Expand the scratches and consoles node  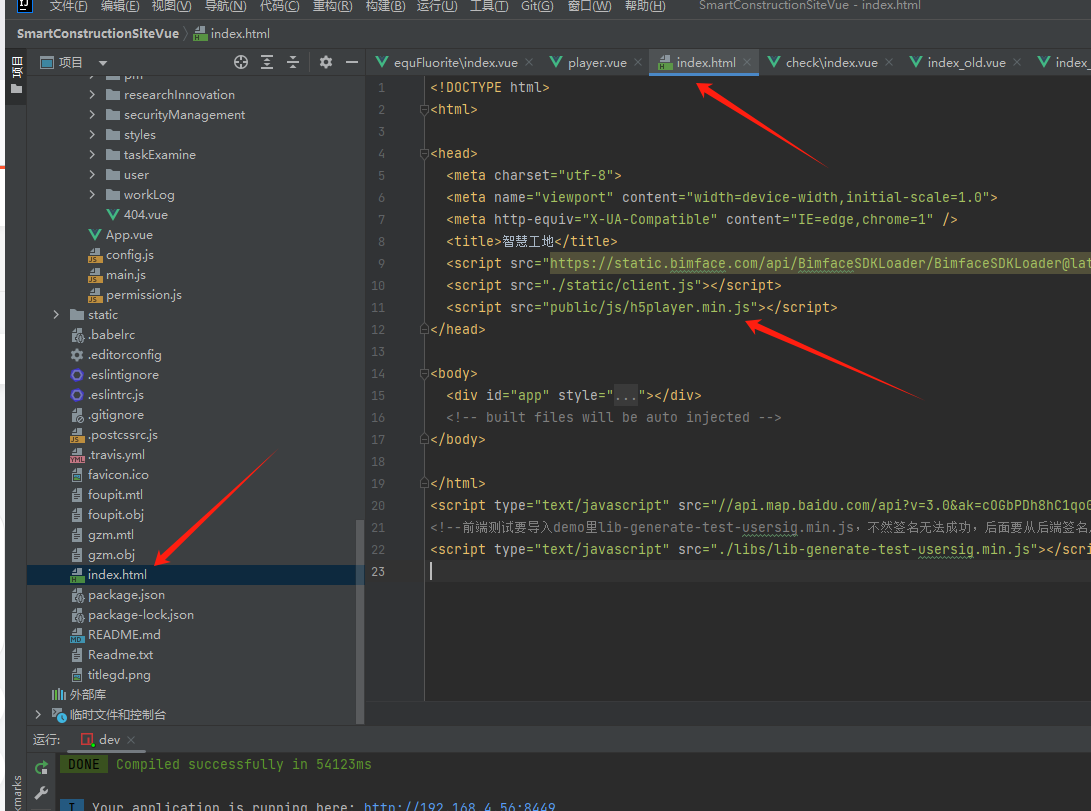38,715
